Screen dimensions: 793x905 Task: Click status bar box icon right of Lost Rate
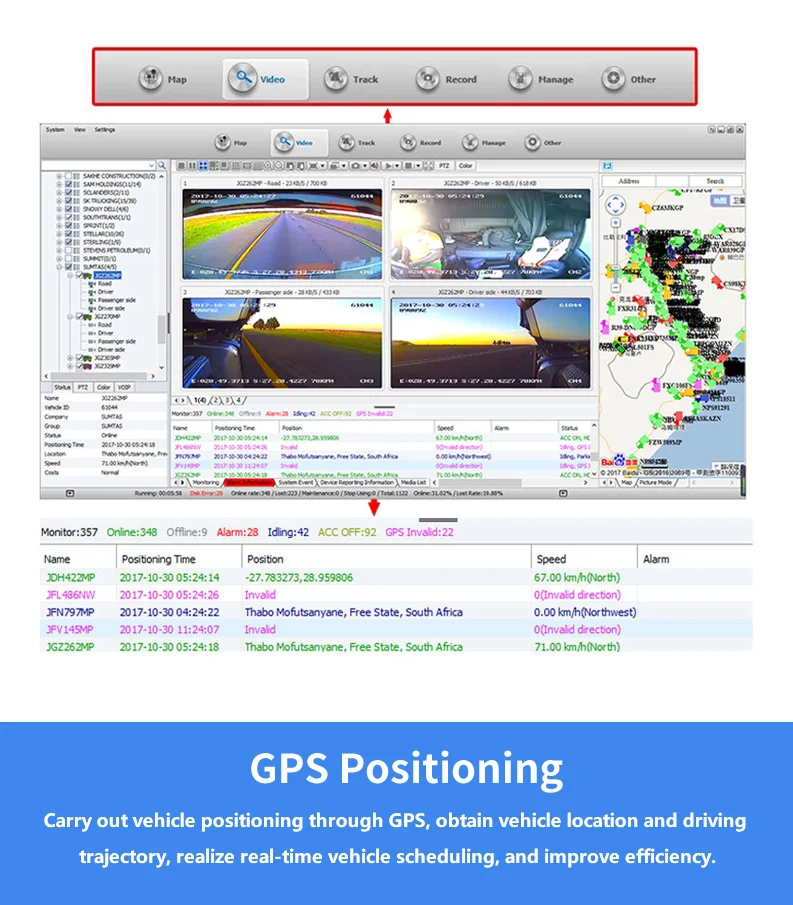pyautogui.click(x=563, y=493)
